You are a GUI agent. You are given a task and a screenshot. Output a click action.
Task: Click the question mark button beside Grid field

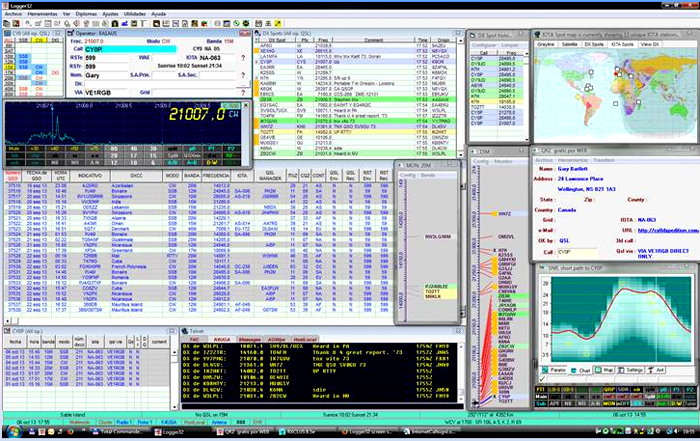(x=243, y=92)
